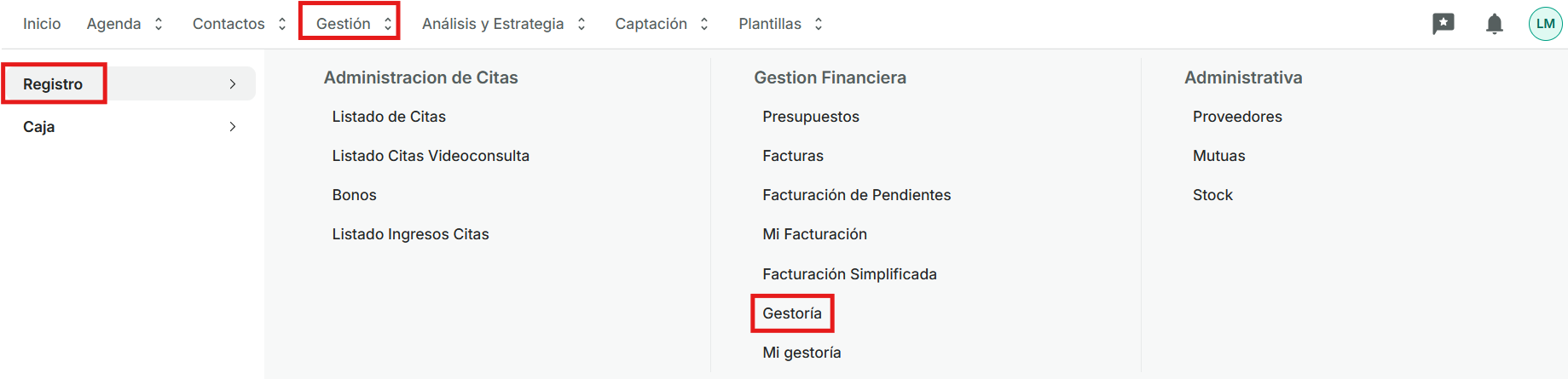Go to the Stock page
The width and height of the screenshot is (1568, 379).
click(x=1212, y=195)
